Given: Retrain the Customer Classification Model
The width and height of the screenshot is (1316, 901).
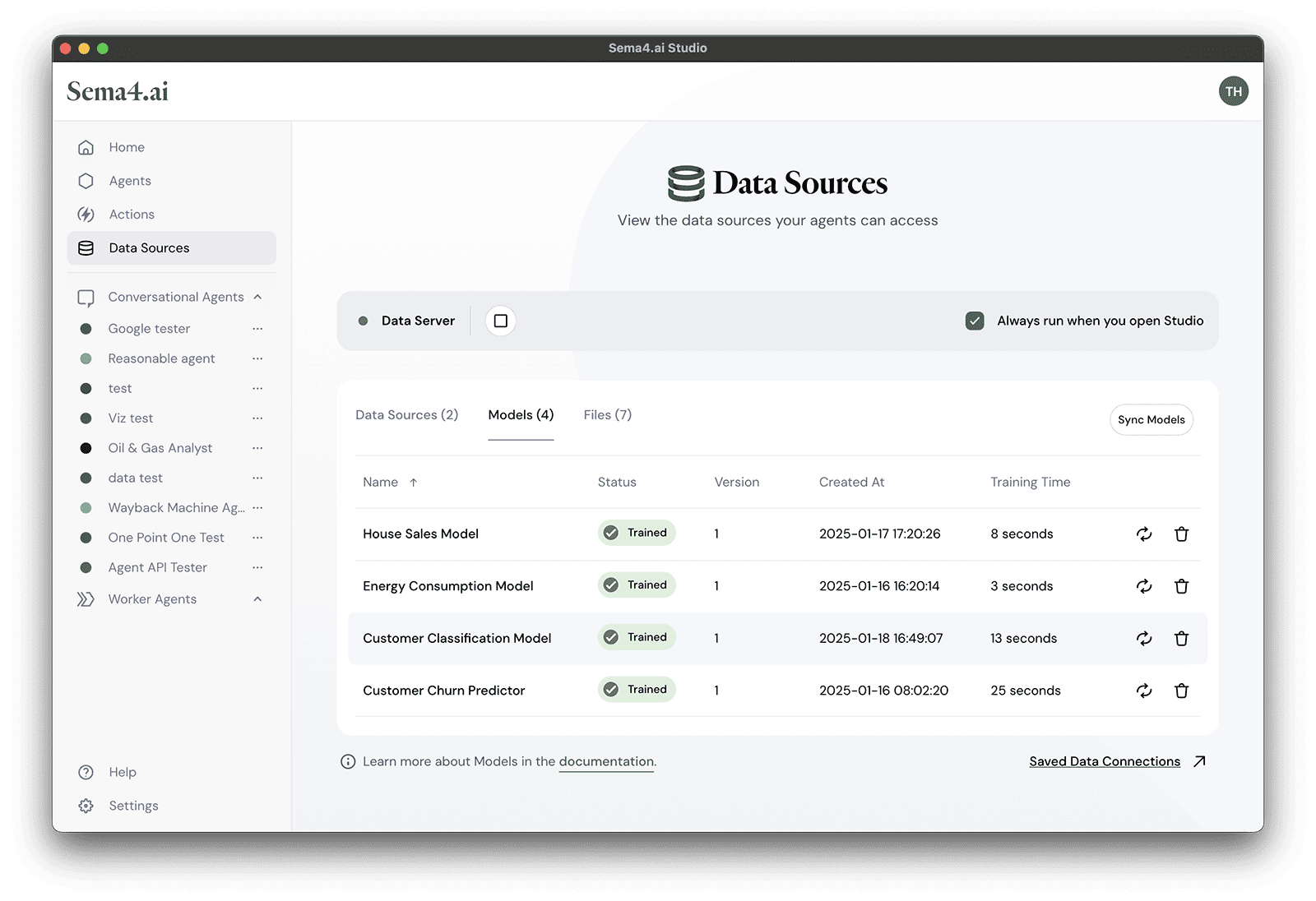Looking at the screenshot, I should click(1144, 638).
